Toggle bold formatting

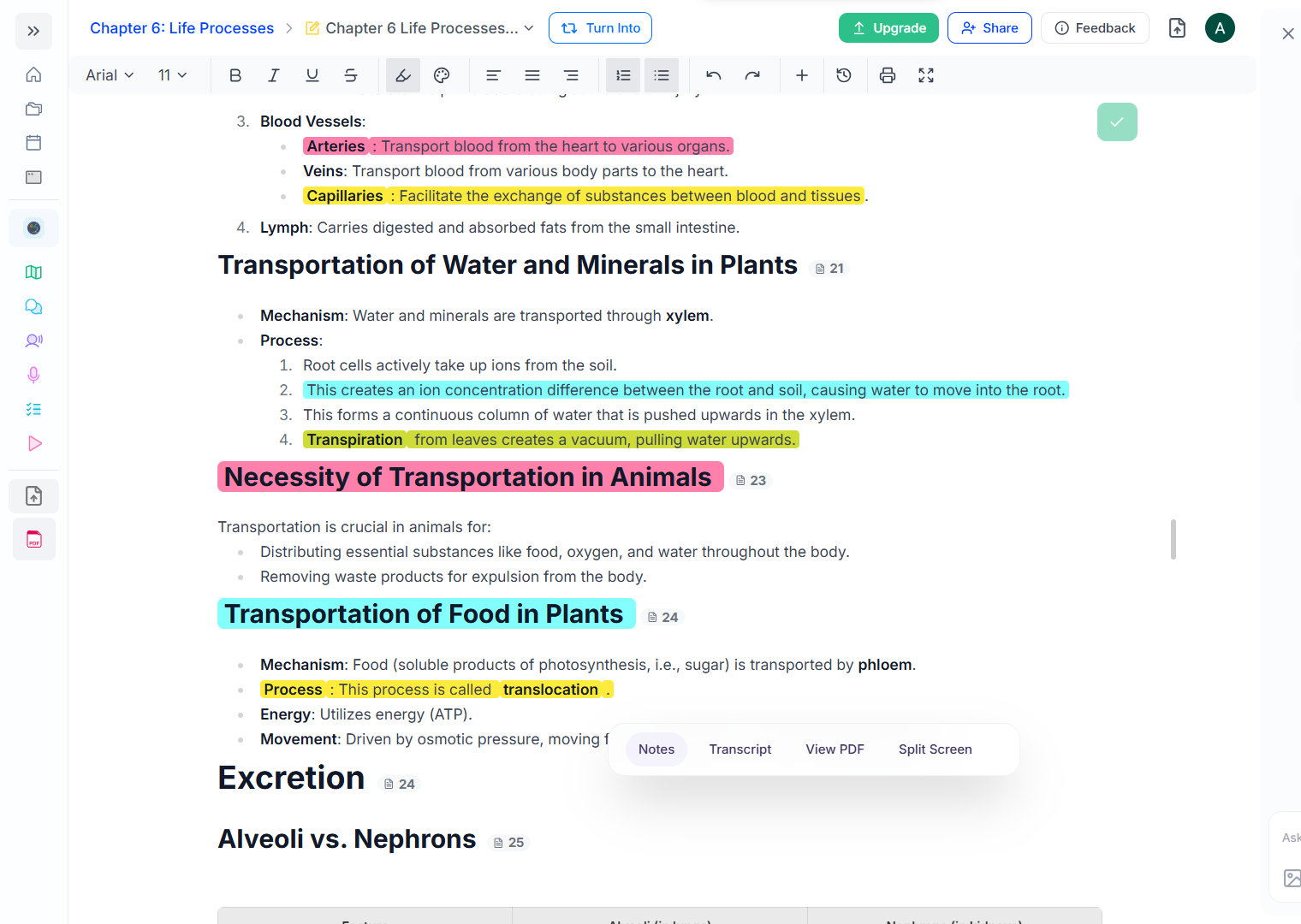tap(235, 75)
